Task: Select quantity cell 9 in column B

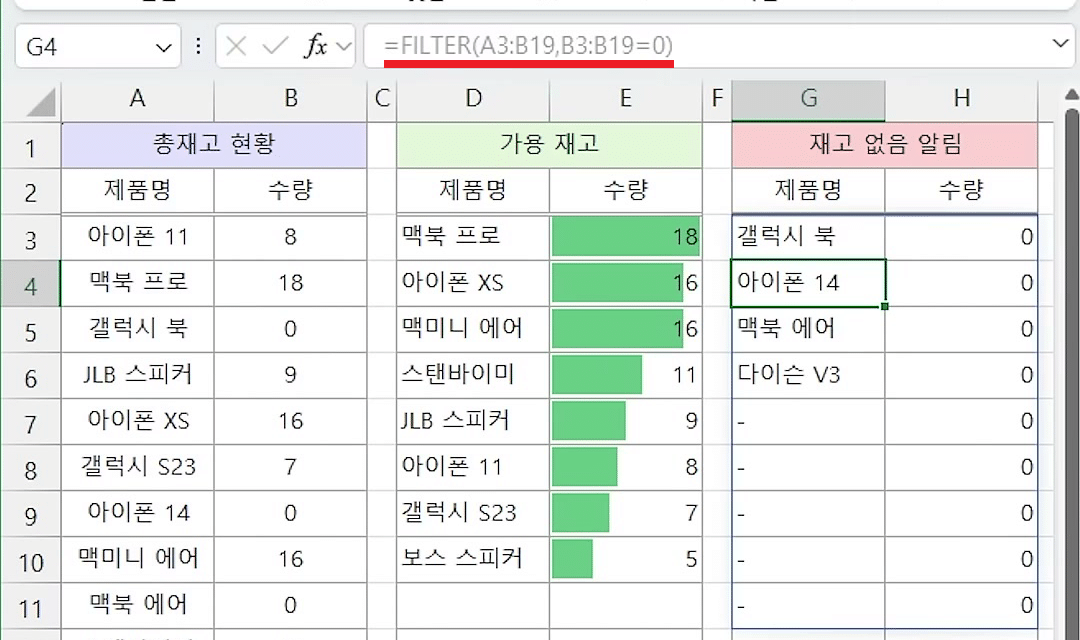Action: coord(291,375)
